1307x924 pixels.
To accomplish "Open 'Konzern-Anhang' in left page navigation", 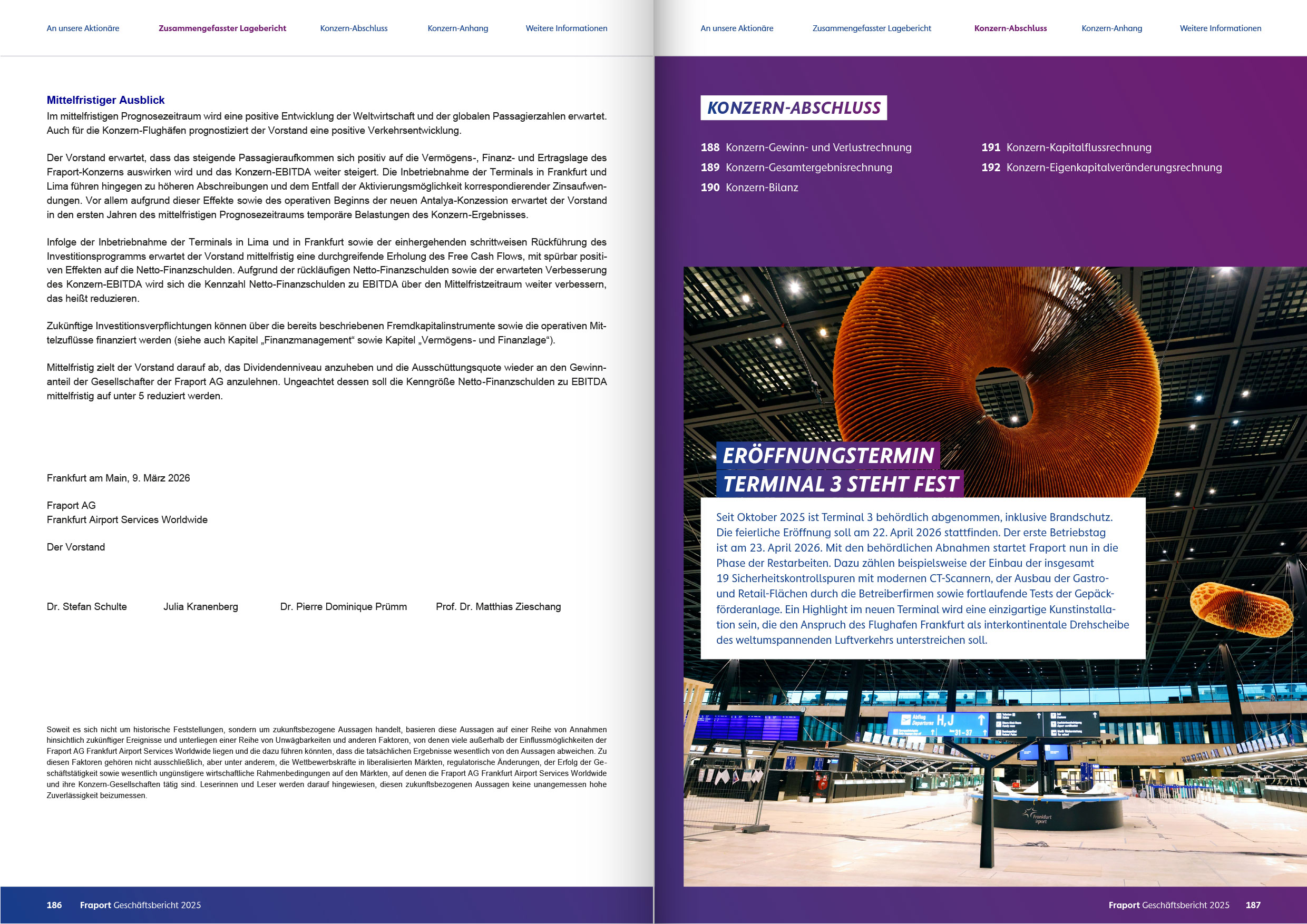I will click(457, 28).
